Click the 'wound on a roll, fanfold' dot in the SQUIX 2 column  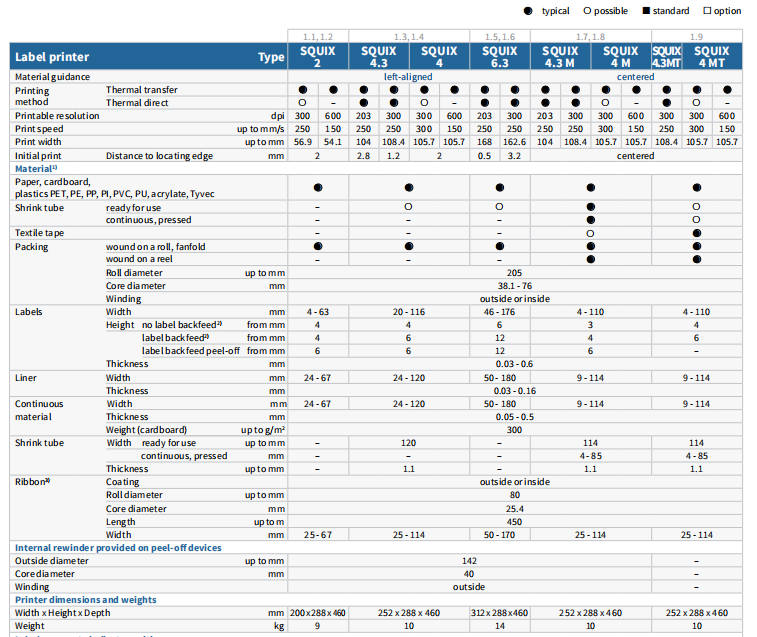318,246
